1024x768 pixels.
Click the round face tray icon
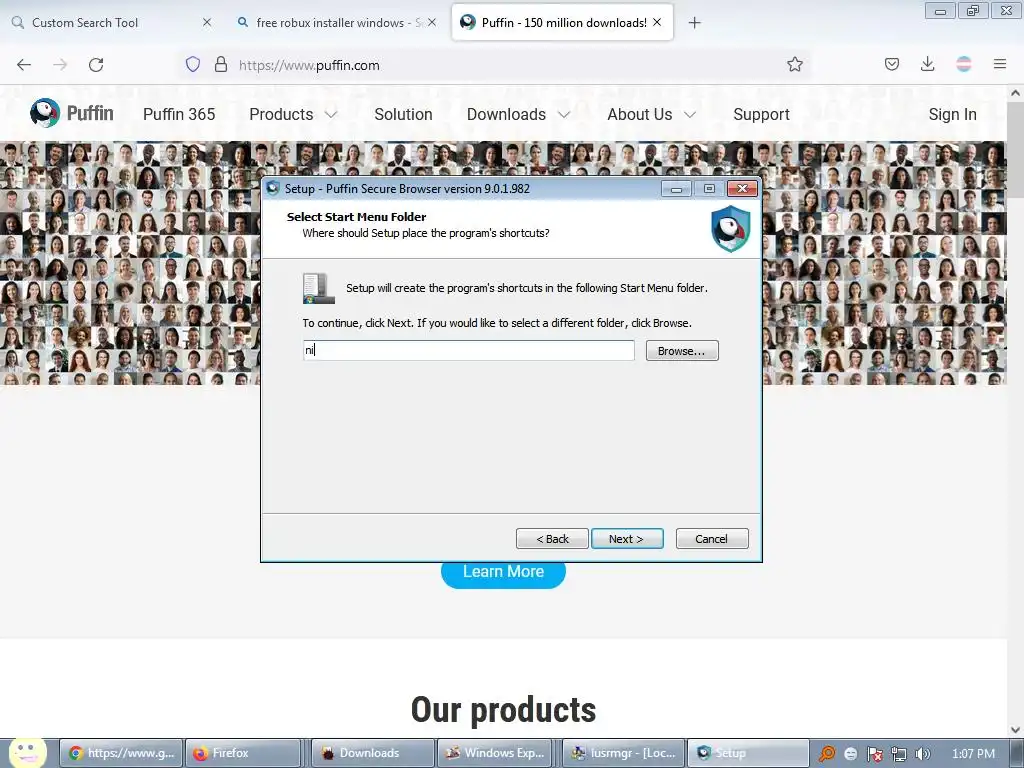pos(850,754)
